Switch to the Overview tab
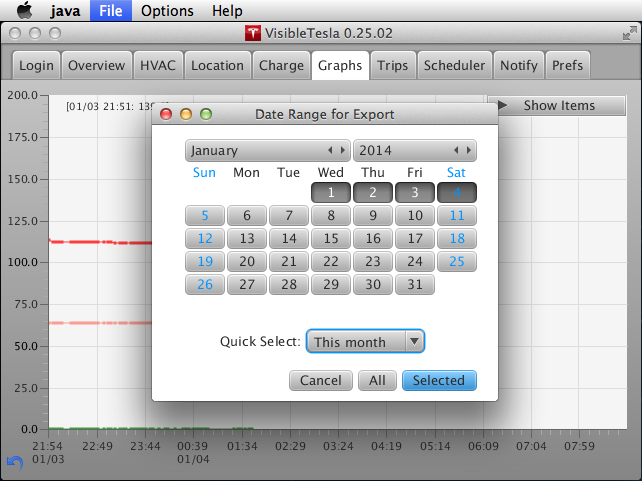642x481 pixels. tap(97, 65)
